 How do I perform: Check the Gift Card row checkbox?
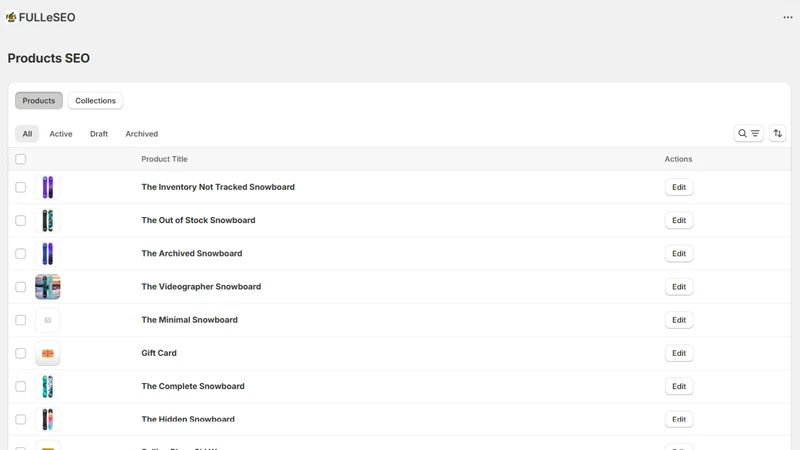click(x=20, y=353)
